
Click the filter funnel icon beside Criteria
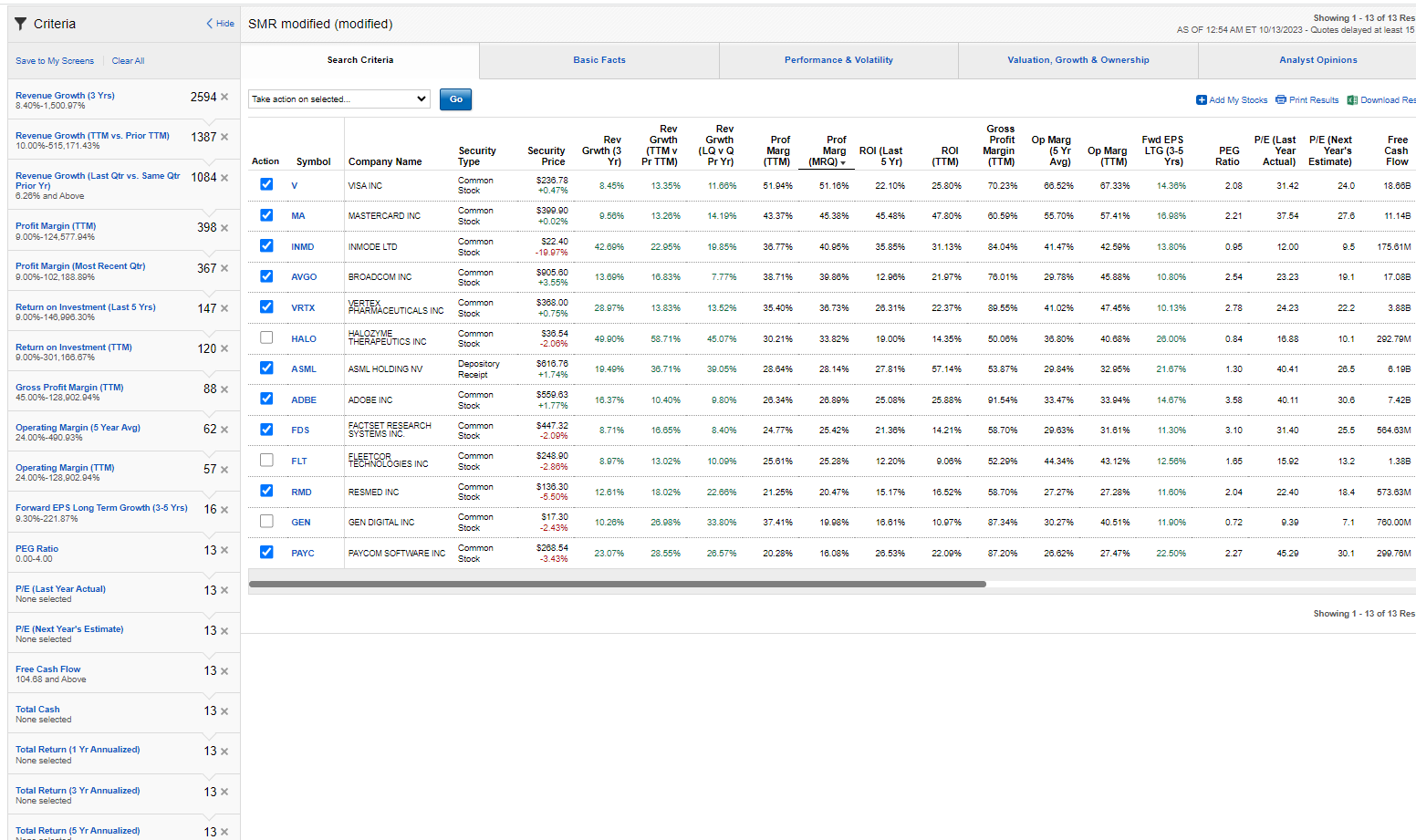coord(20,24)
